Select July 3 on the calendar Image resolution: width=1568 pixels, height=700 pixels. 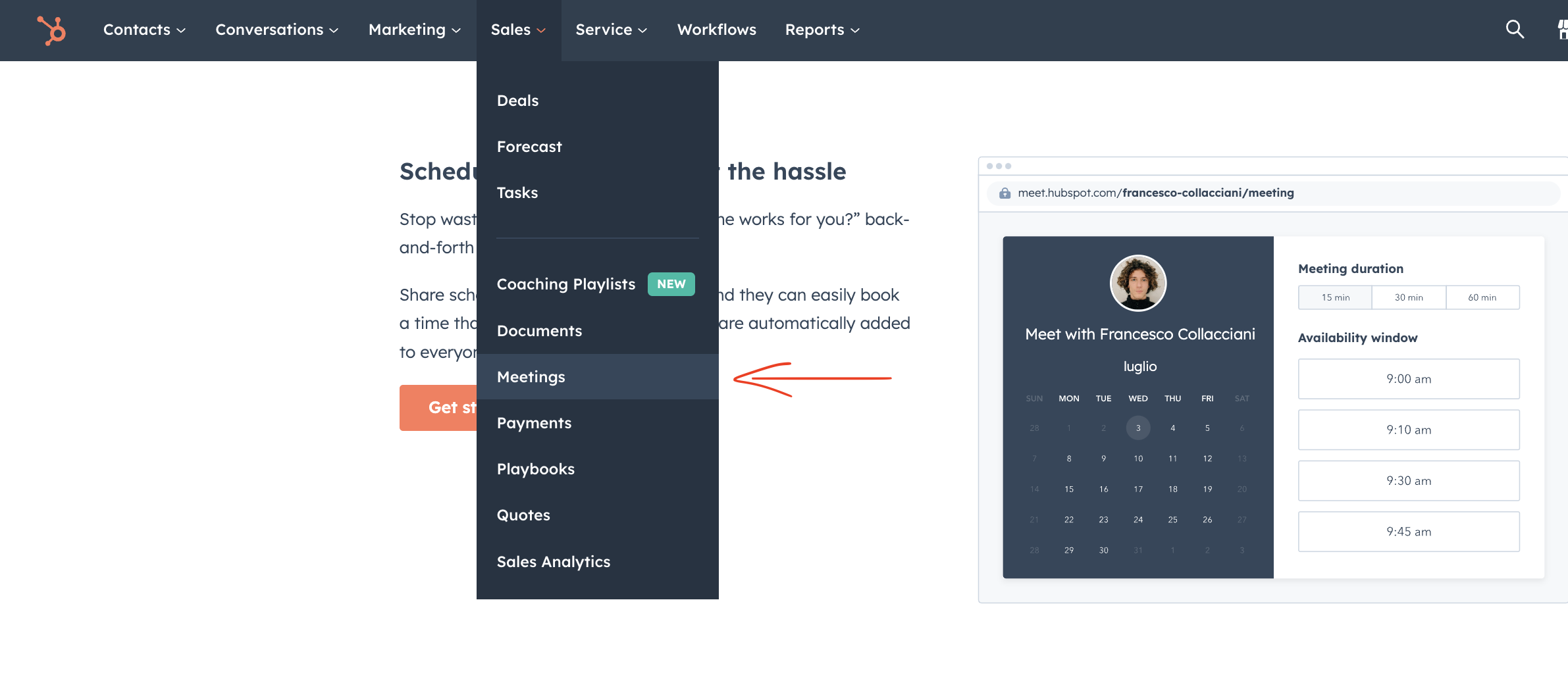(x=1138, y=428)
